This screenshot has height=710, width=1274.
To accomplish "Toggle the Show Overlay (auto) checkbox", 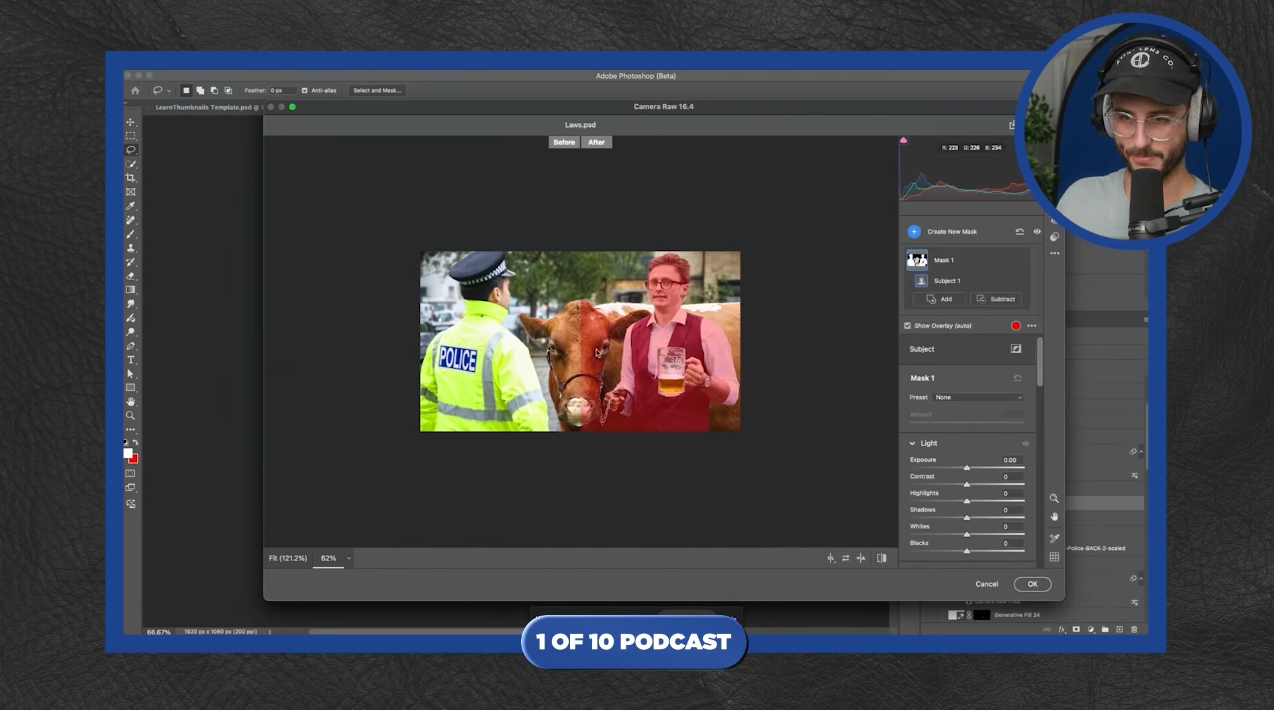I will click(x=907, y=326).
